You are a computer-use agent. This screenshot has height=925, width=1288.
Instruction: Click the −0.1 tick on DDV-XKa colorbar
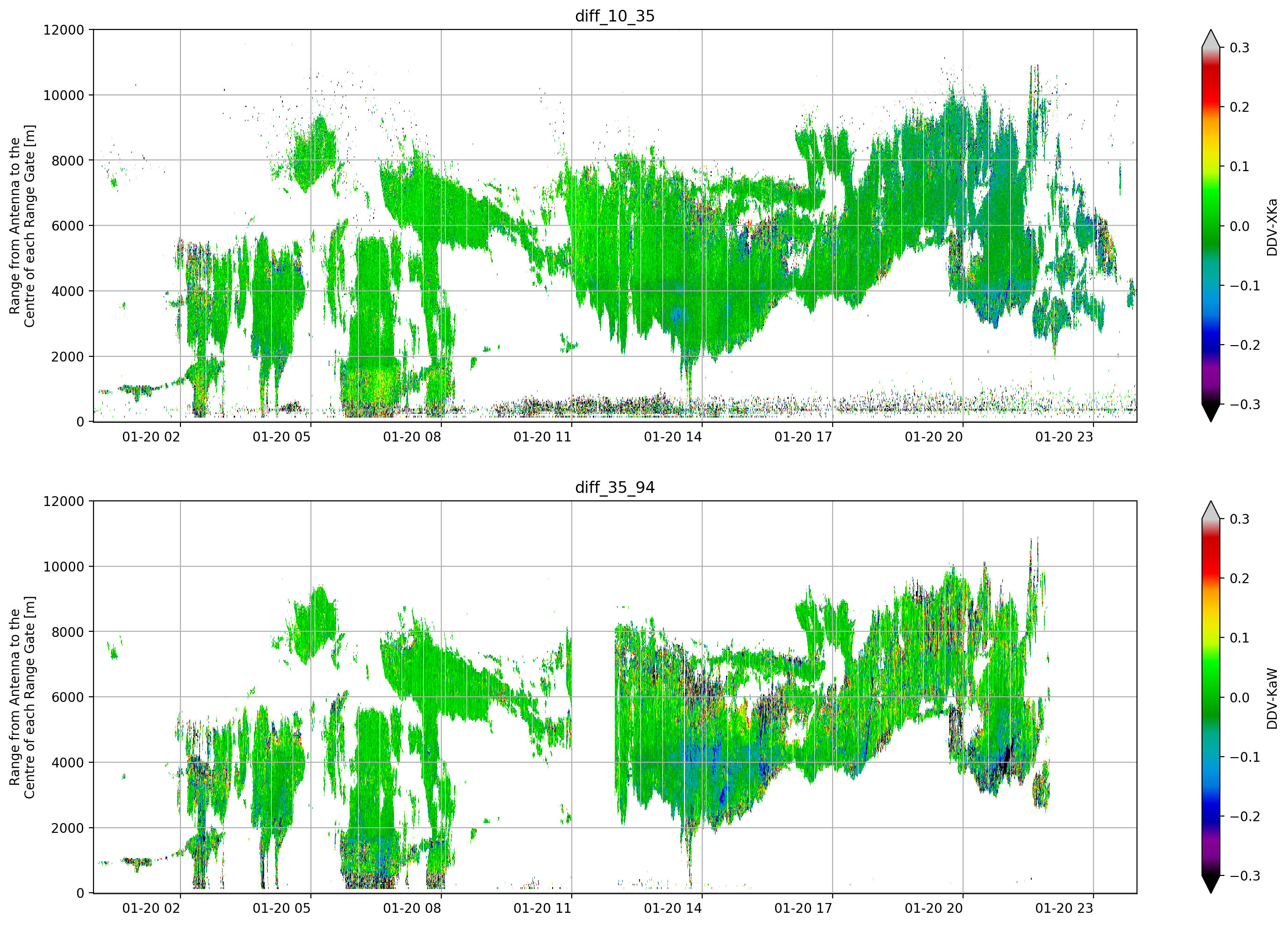1245,286
